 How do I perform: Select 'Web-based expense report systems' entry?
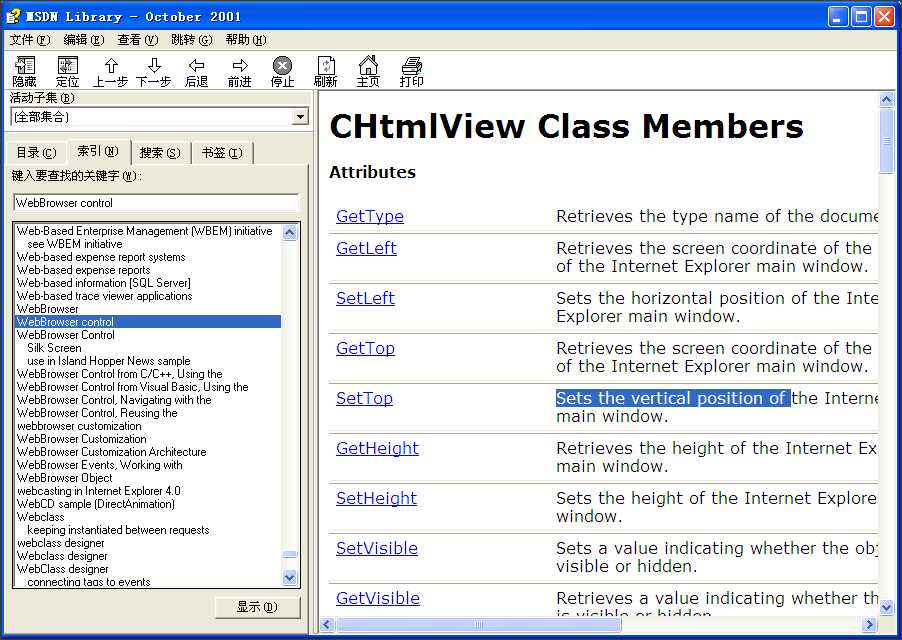click(101, 257)
